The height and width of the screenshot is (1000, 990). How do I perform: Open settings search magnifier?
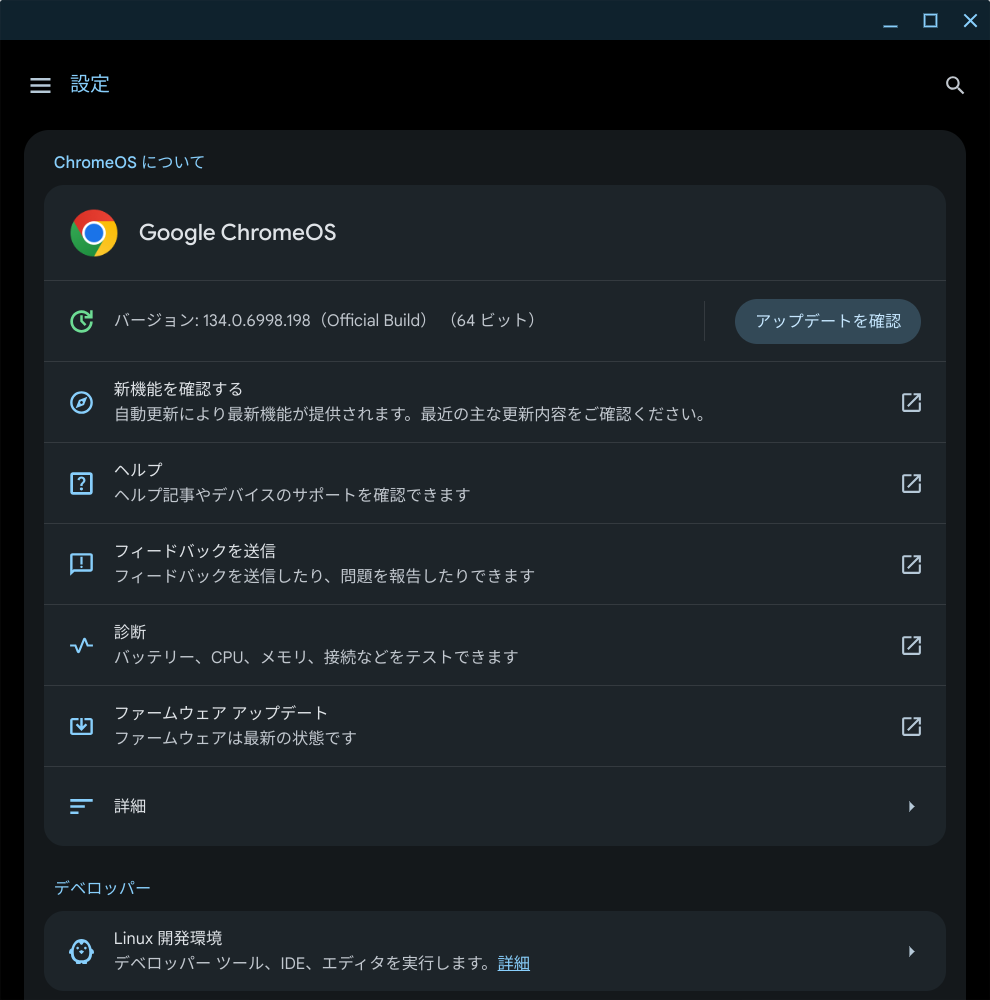point(954,85)
